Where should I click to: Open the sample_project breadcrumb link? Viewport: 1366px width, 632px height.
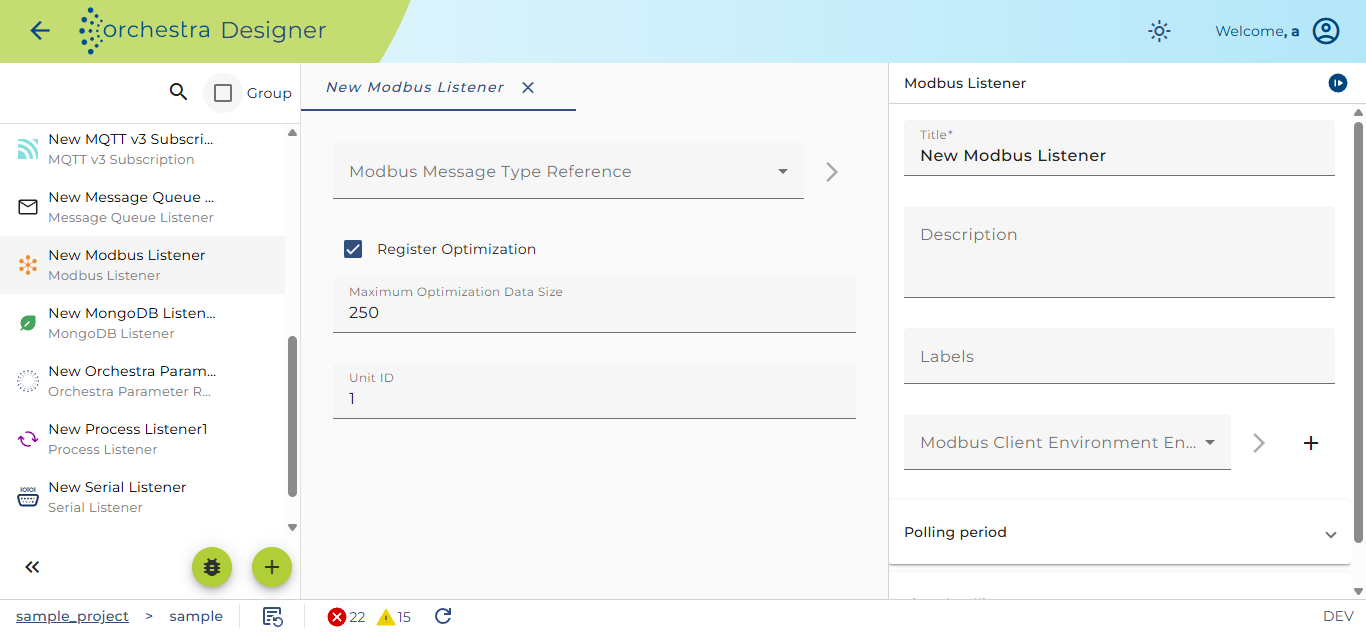(72, 616)
